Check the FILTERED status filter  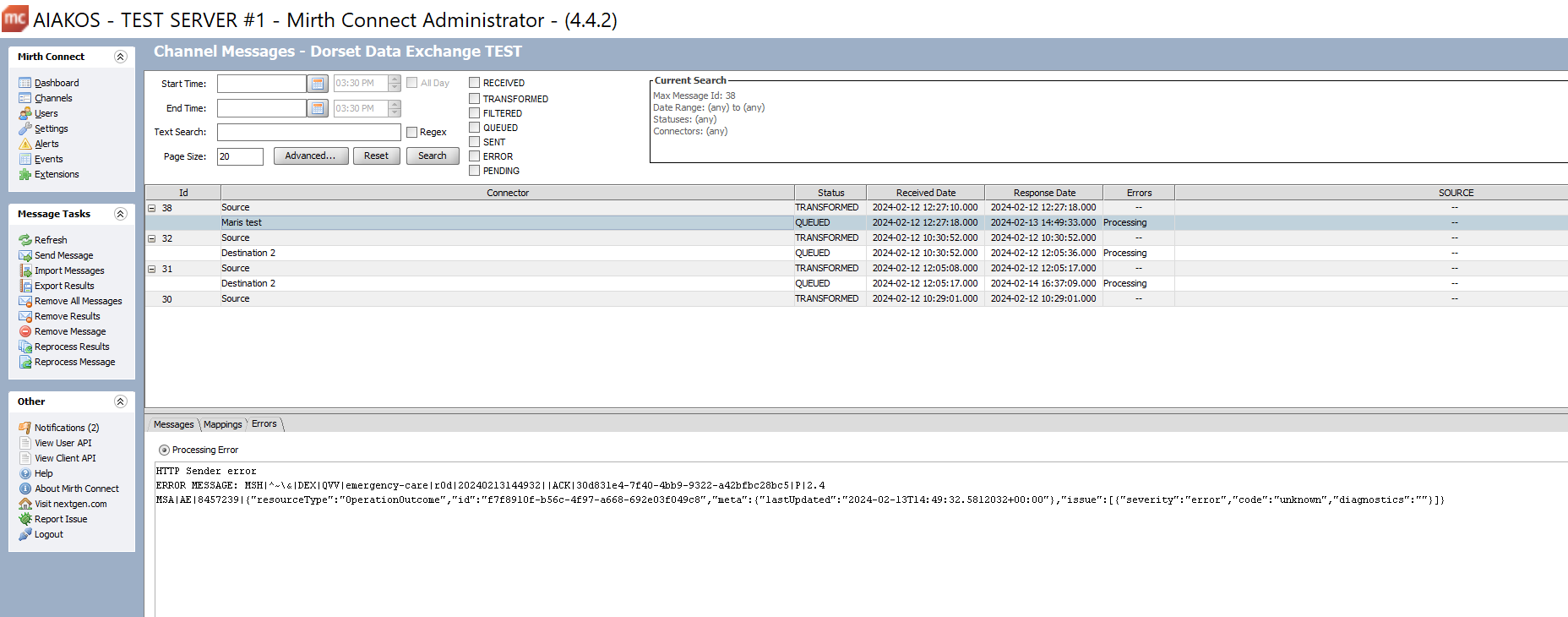tap(475, 113)
